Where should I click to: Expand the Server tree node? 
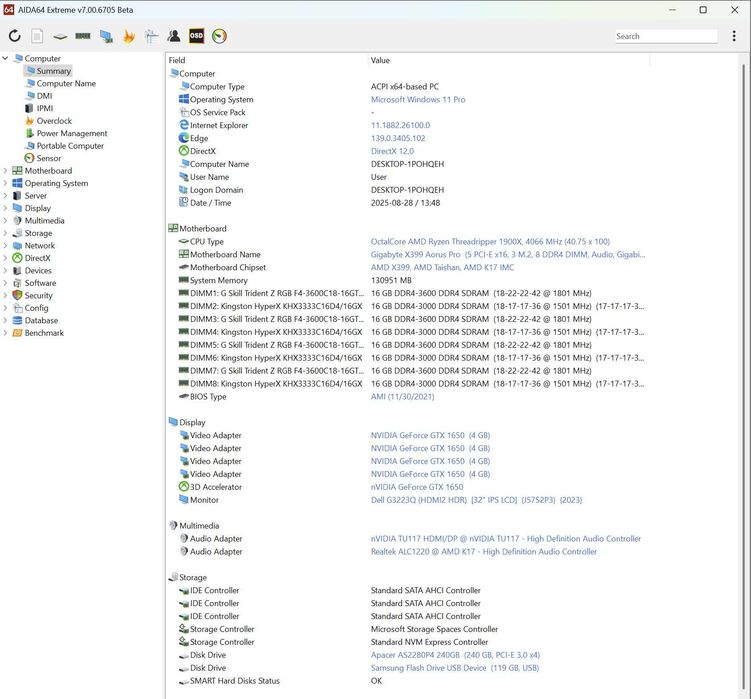(x=5, y=195)
